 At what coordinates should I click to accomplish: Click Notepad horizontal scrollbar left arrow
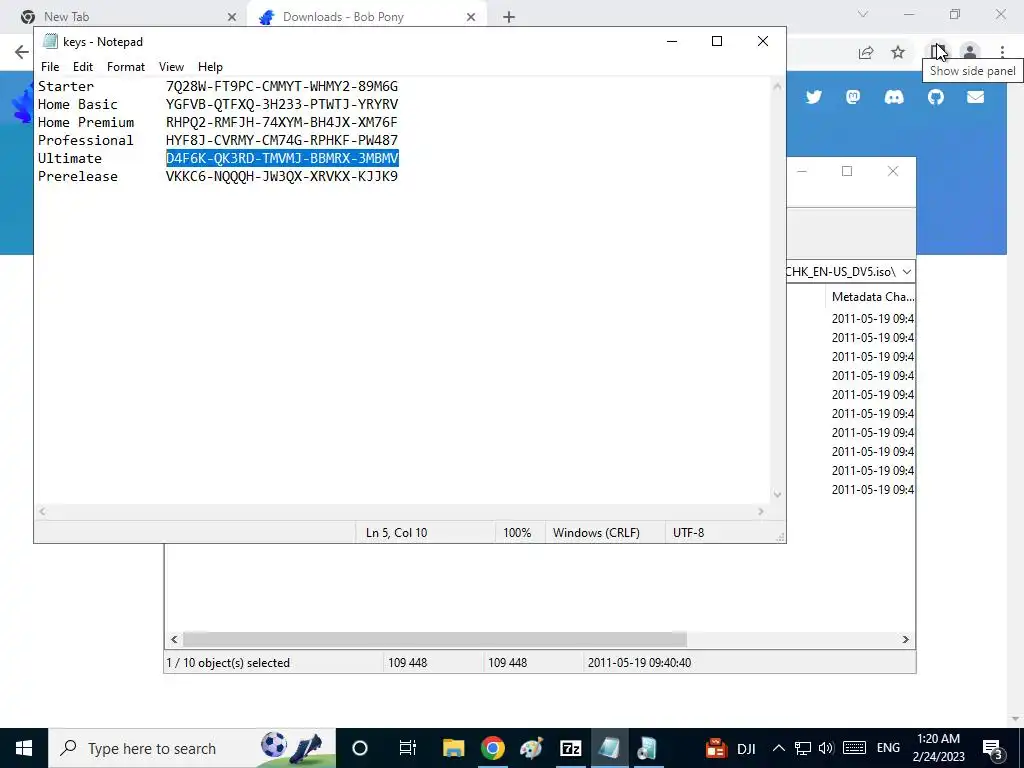42,511
